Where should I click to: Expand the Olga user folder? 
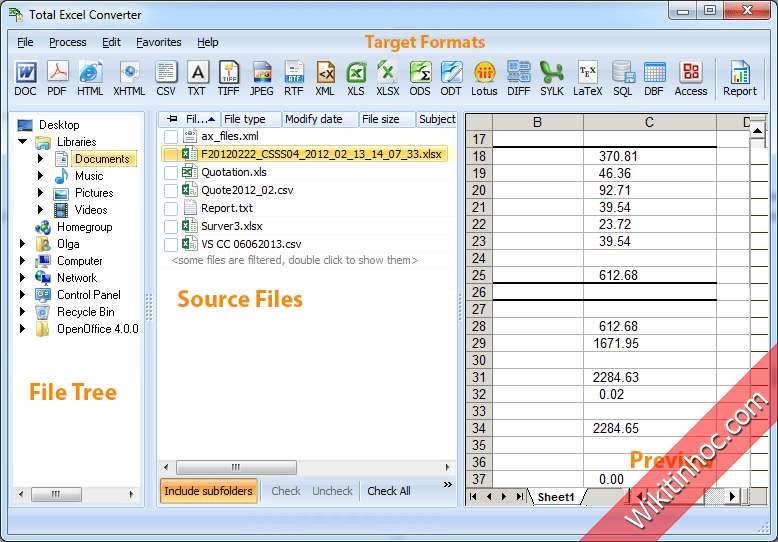click(x=22, y=244)
